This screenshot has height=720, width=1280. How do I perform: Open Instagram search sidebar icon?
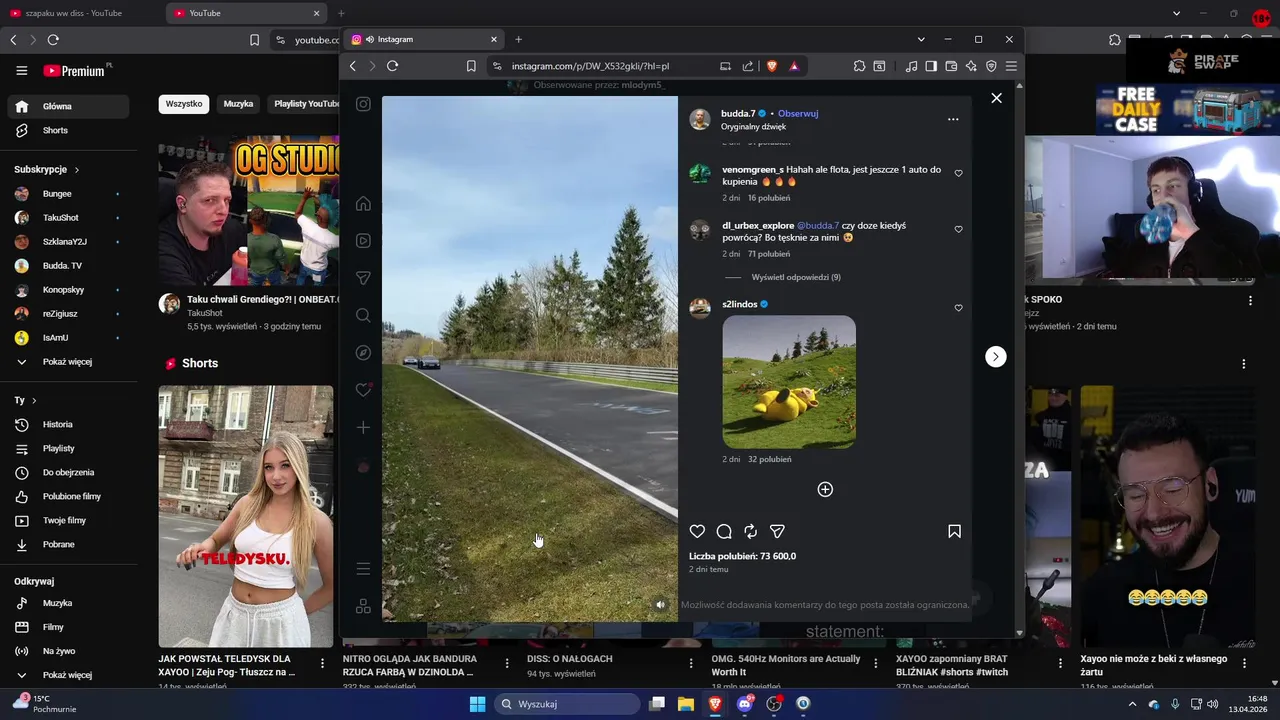[x=363, y=315]
